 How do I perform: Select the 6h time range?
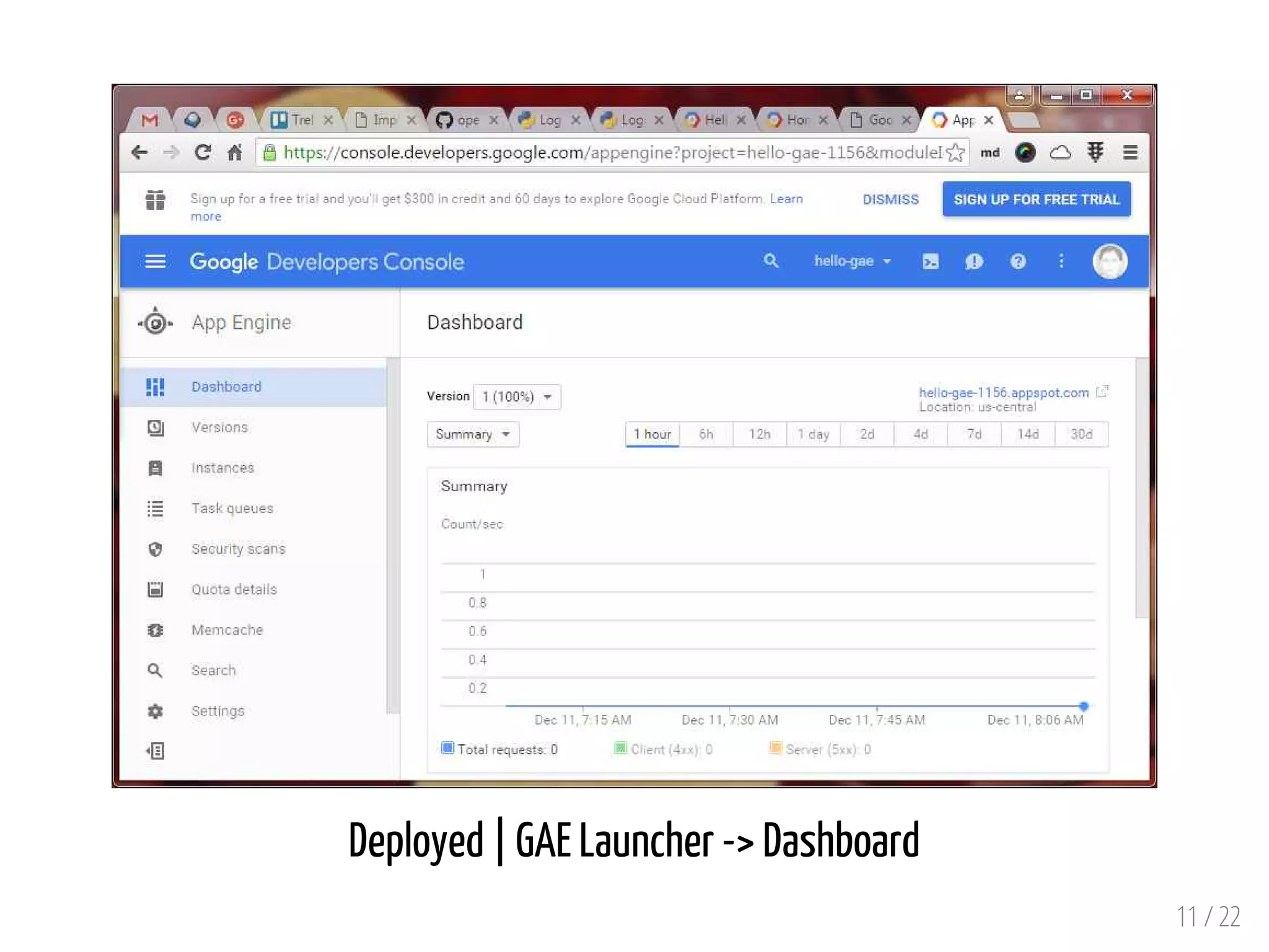click(x=706, y=434)
